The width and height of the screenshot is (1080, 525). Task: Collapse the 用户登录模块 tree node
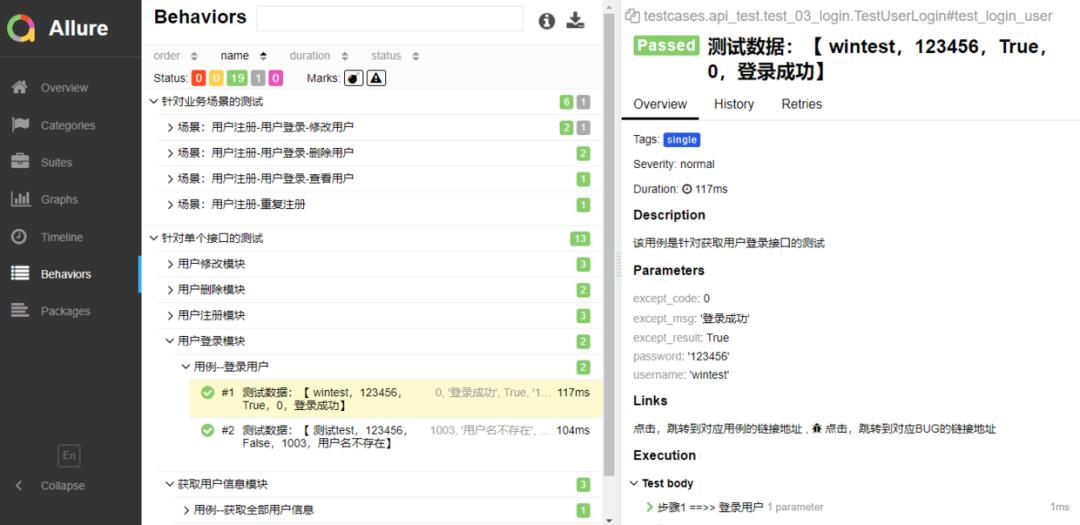coord(170,341)
